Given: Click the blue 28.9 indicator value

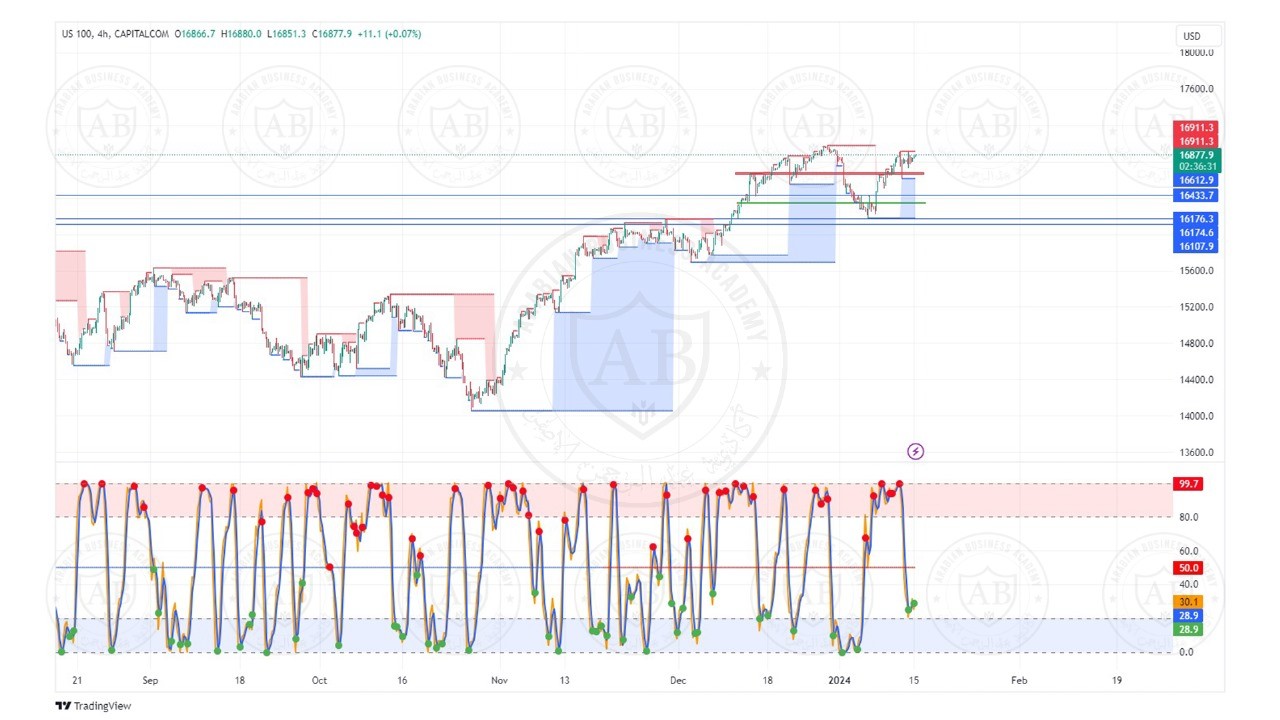Looking at the screenshot, I should 1188,616.
